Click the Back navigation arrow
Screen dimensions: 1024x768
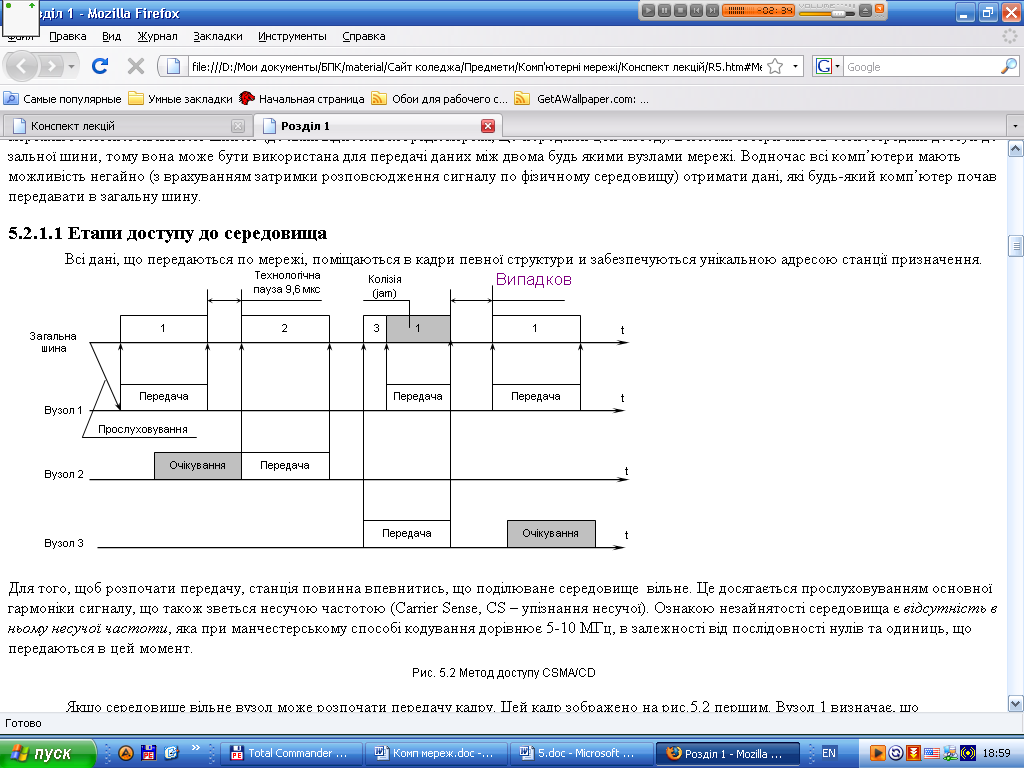[x=21, y=66]
